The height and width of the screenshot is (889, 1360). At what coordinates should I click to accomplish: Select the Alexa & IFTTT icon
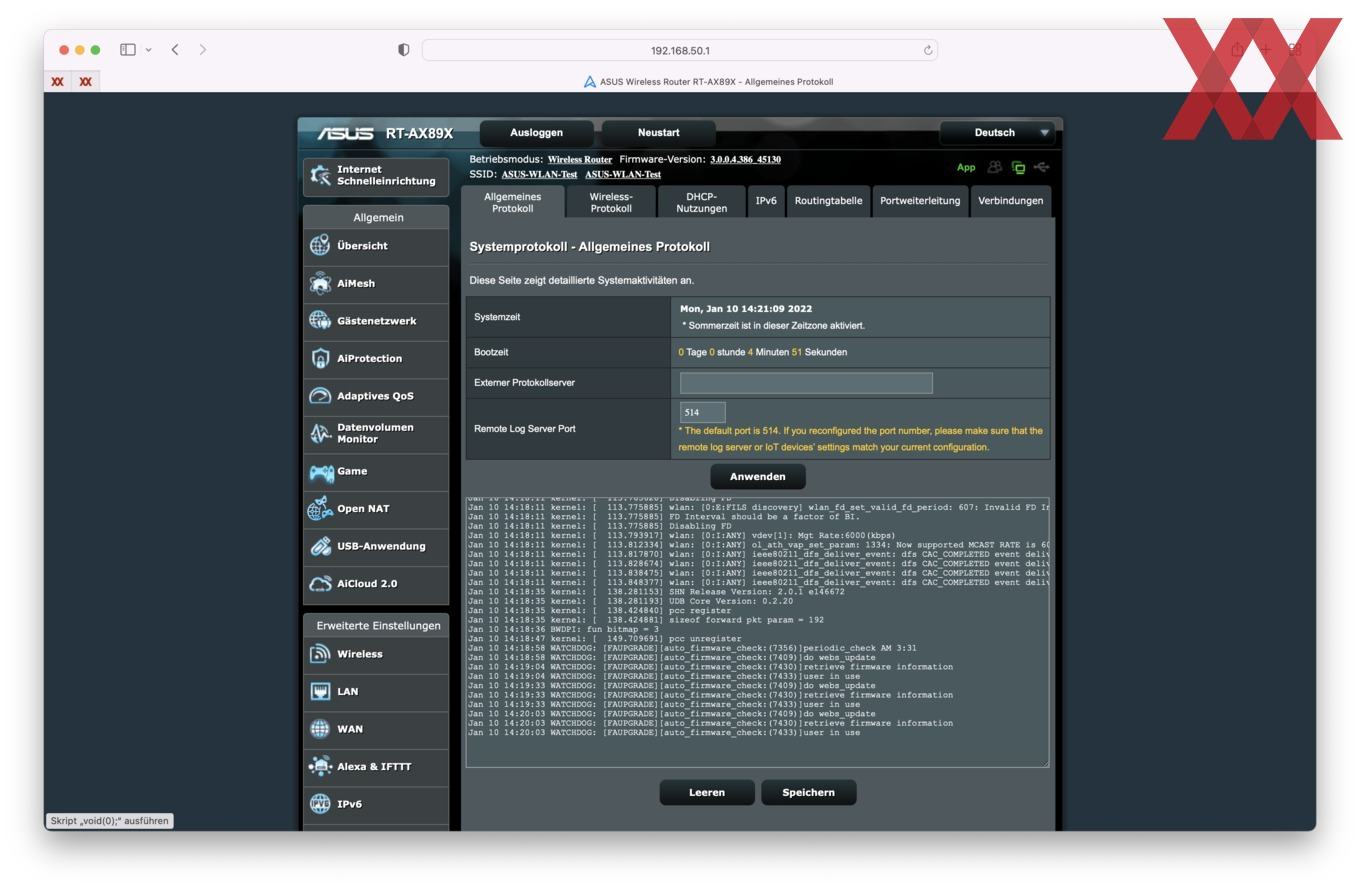[x=320, y=767]
